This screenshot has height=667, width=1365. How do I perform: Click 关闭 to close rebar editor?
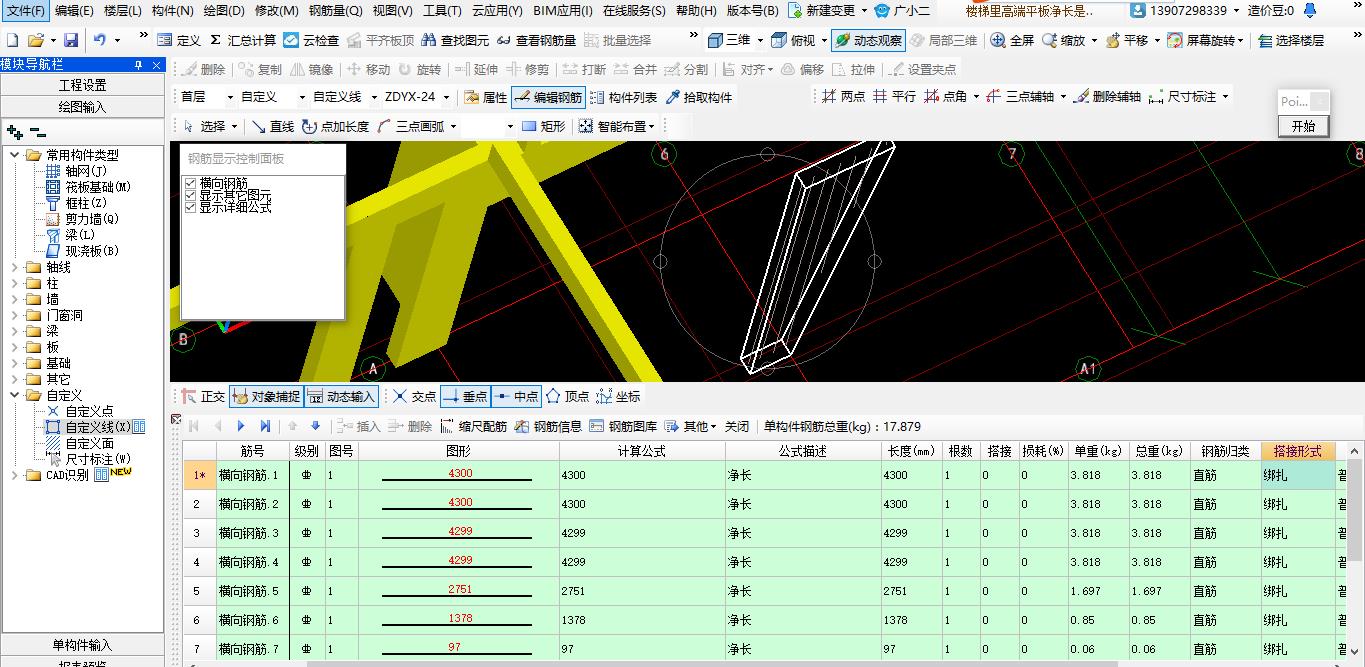[x=737, y=426]
